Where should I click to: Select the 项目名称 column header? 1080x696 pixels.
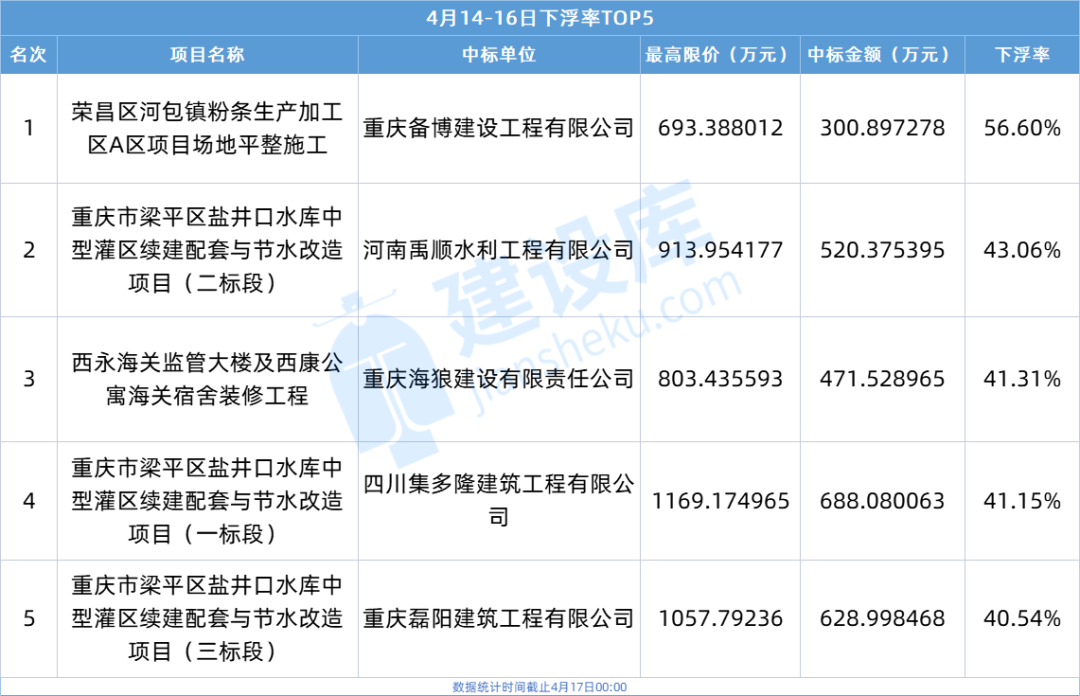(207, 55)
